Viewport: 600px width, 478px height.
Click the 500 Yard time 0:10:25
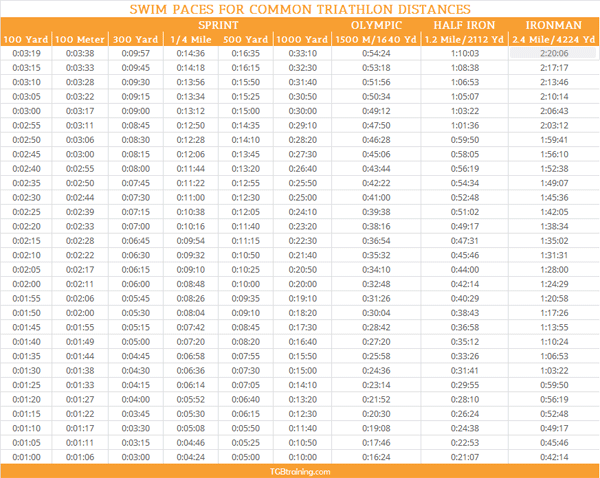(x=245, y=269)
